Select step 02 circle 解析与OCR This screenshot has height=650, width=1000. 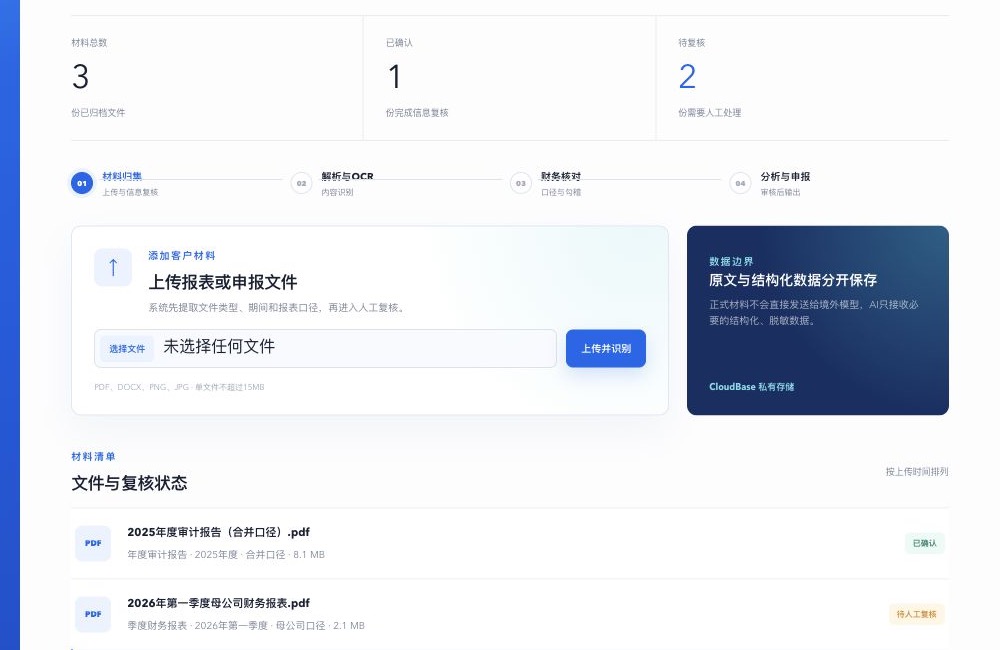click(301, 183)
